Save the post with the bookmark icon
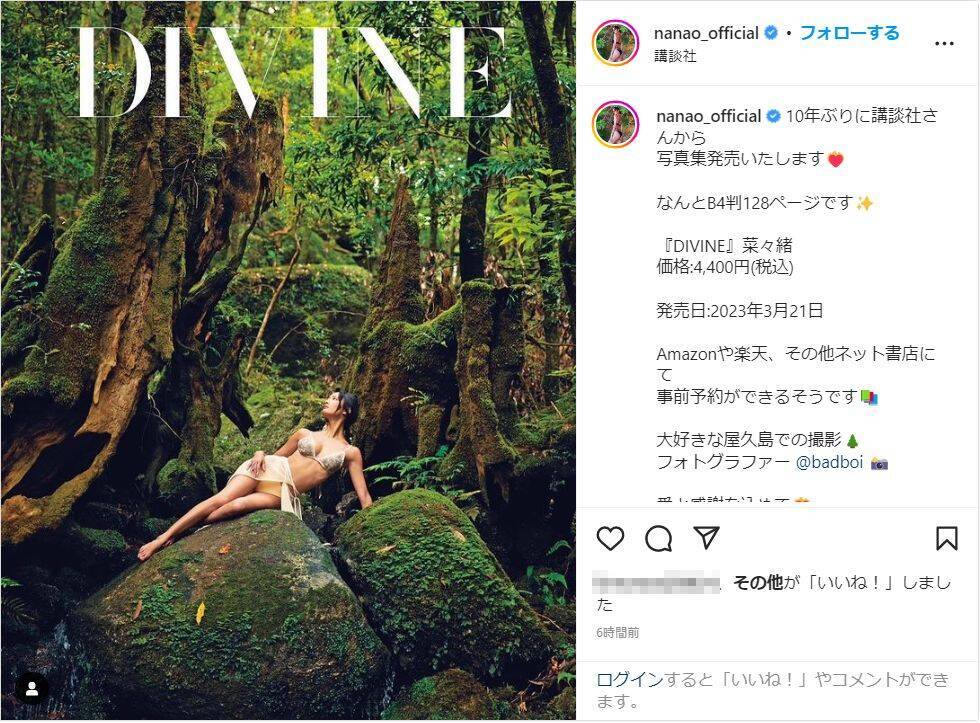The width and height of the screenshot is (980, 723). pos(946,539)
